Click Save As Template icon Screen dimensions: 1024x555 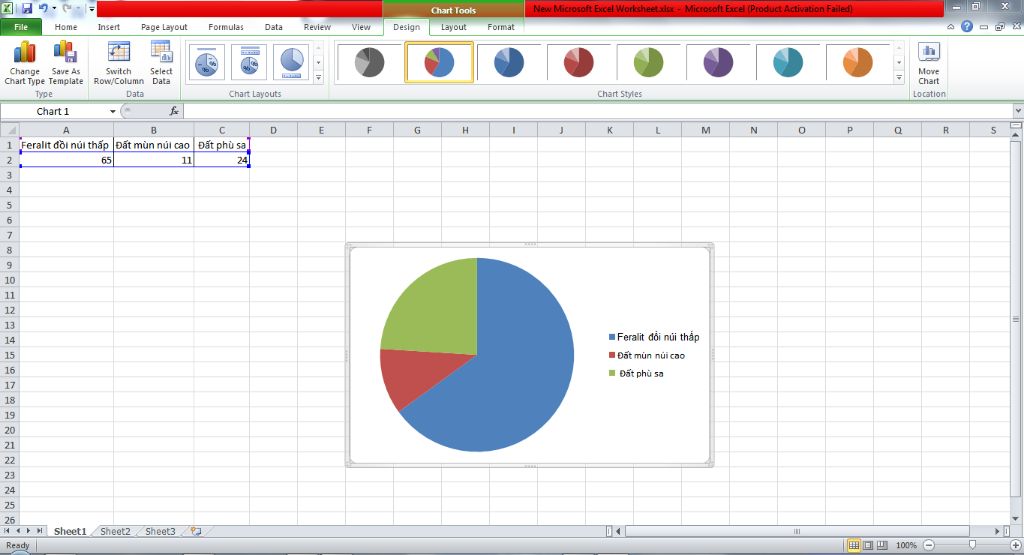[65, 63]
